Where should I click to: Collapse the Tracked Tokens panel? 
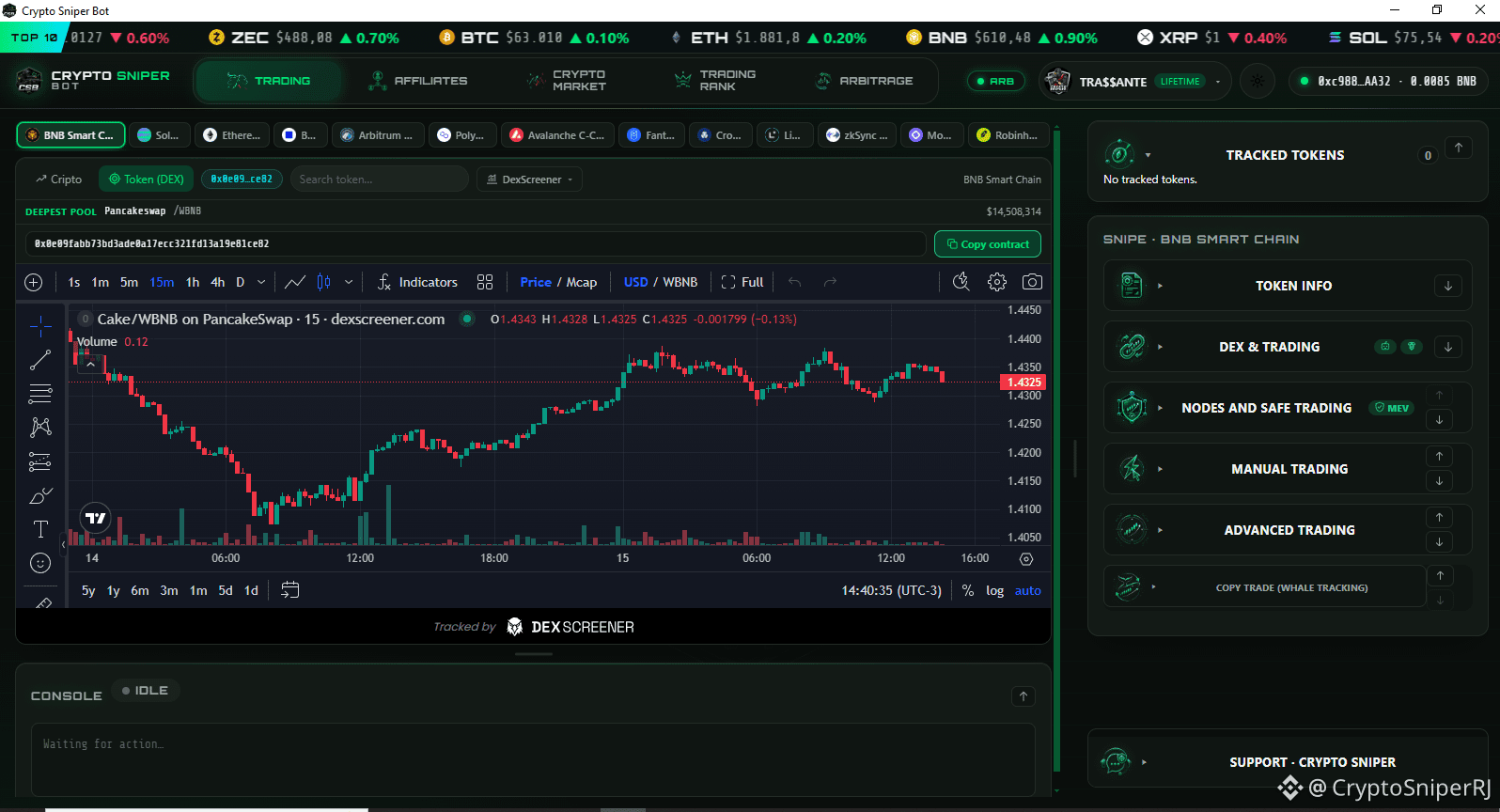(x=1459, y=148)
